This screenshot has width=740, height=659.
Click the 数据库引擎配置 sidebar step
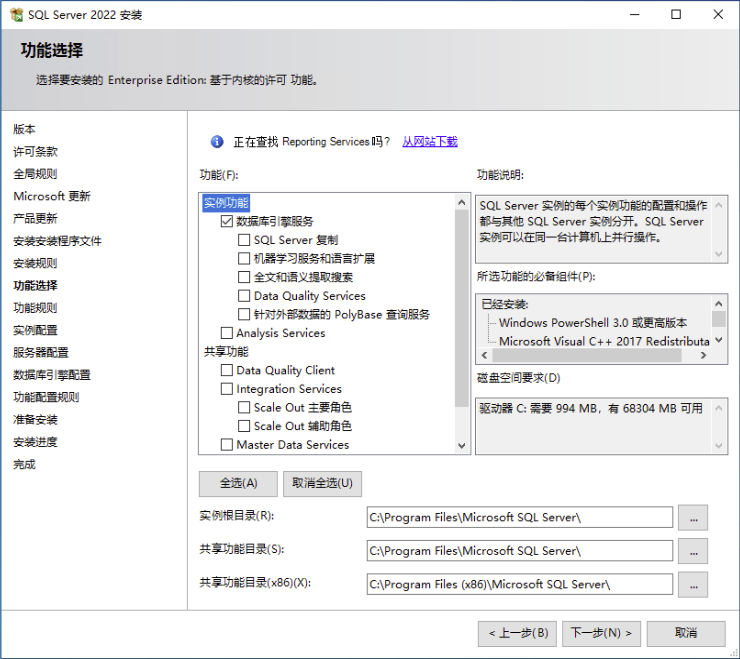coord(52,375)
